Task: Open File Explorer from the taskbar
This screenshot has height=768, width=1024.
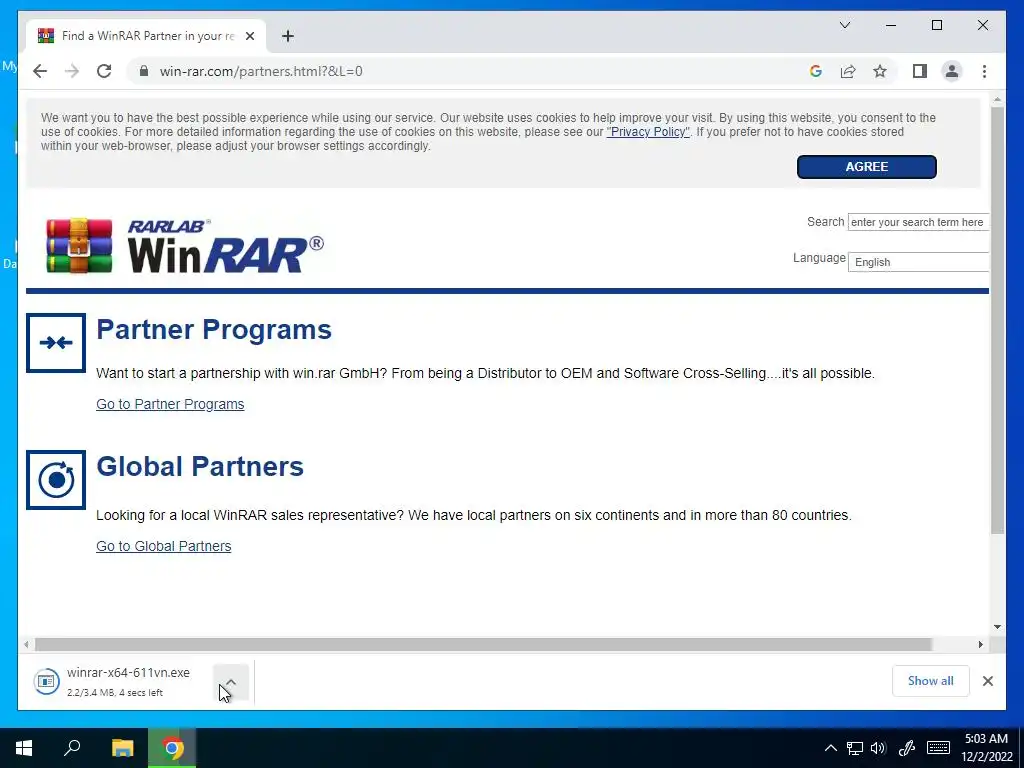Action: pos(122,748)
